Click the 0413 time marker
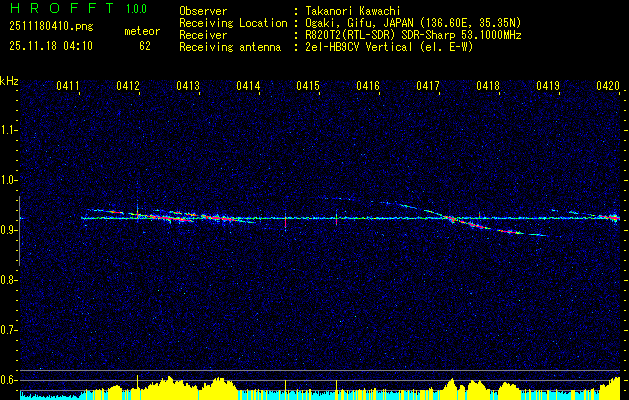The height and width of the screenshot is (400, 629). [x=188, y=85]
